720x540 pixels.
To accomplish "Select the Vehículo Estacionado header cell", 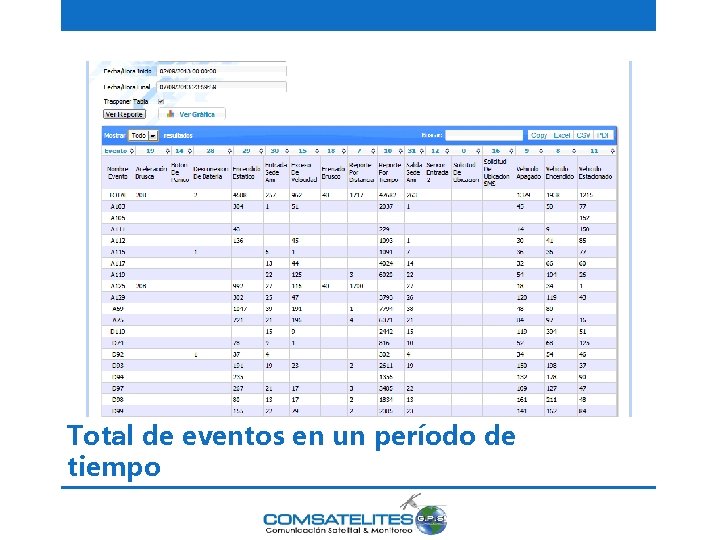I will point(596,173).
